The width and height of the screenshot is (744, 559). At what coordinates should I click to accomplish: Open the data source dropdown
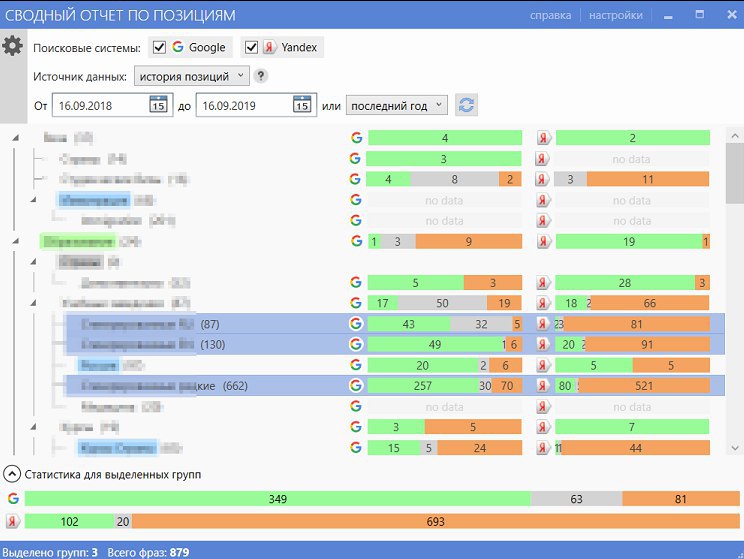pyautogui.click(x=192, y=76)
